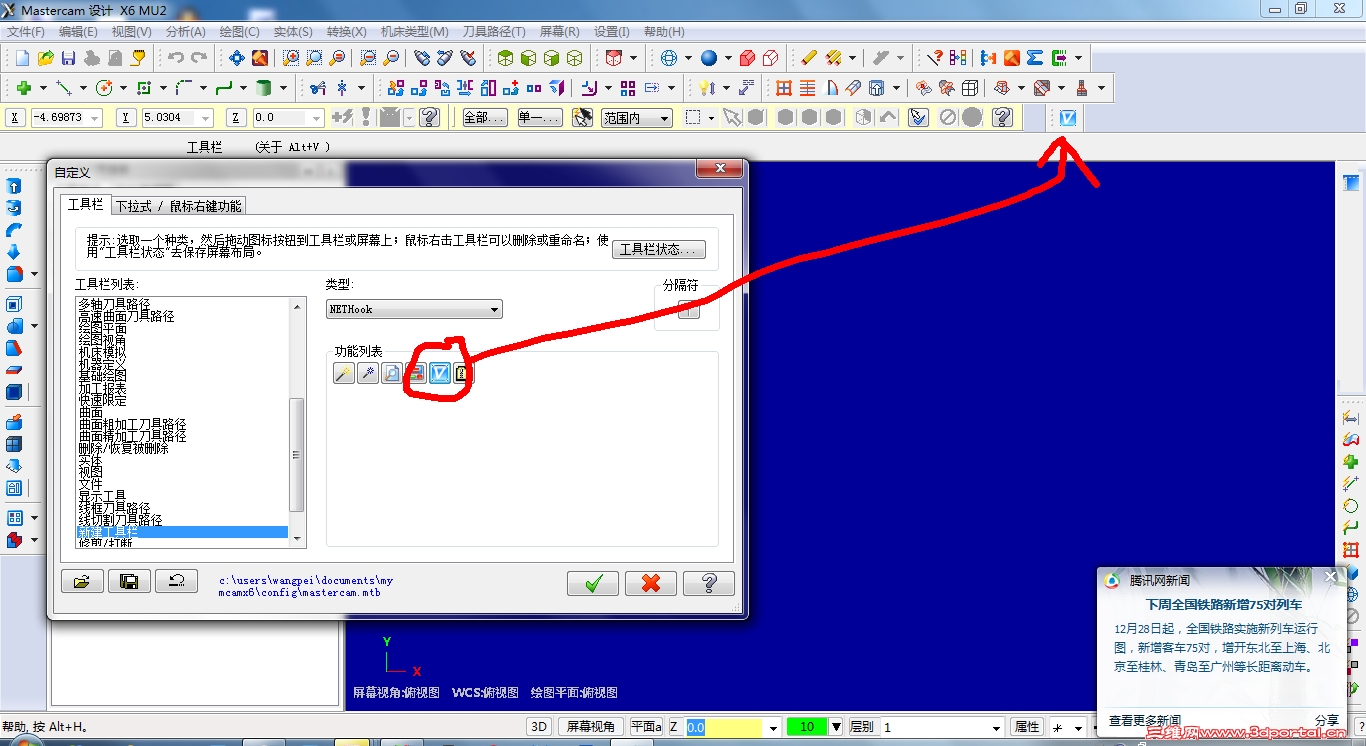Expand the Z coordinate dropdown in the top toolbar
The height and width of the screenshot is (746, 1366).
click(x=315, y=118)
